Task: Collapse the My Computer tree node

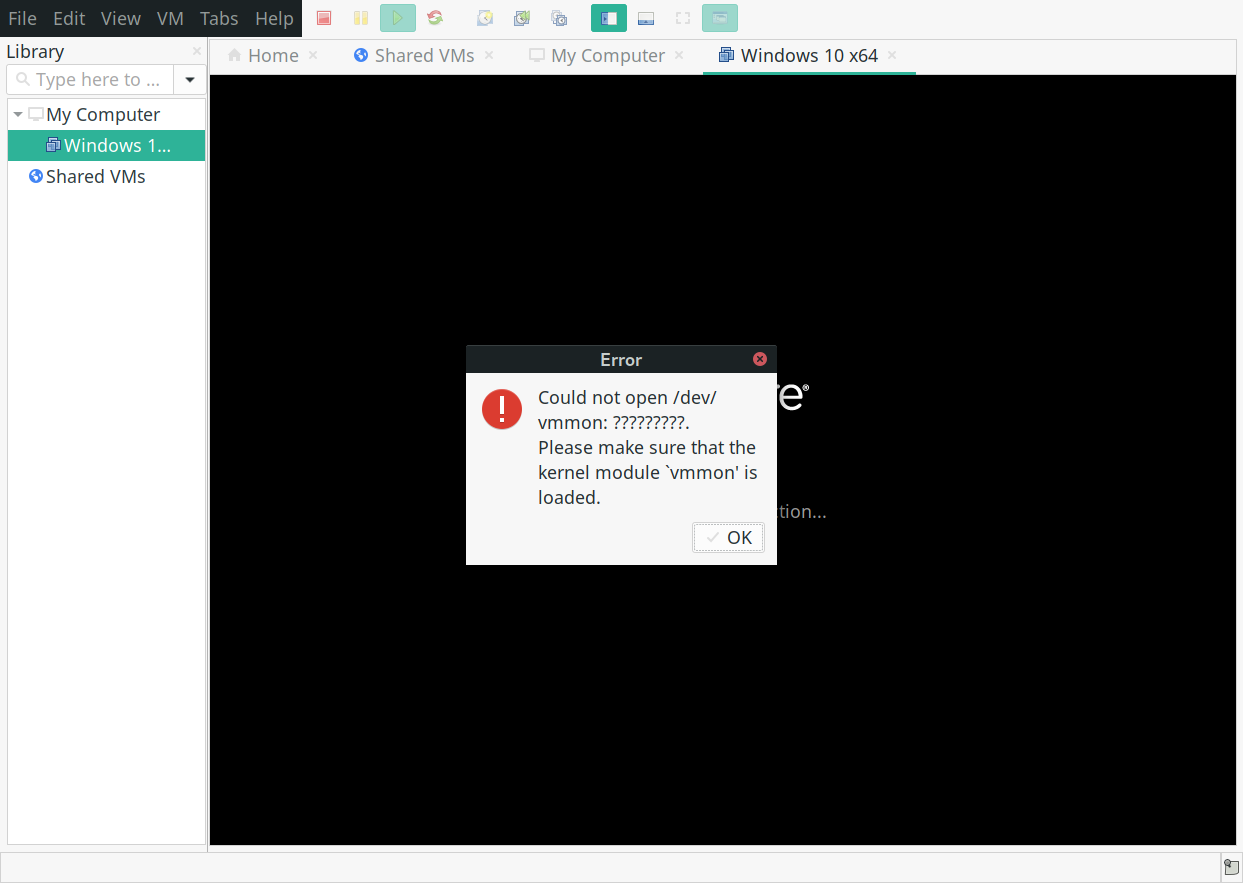Action: point(17,113)
